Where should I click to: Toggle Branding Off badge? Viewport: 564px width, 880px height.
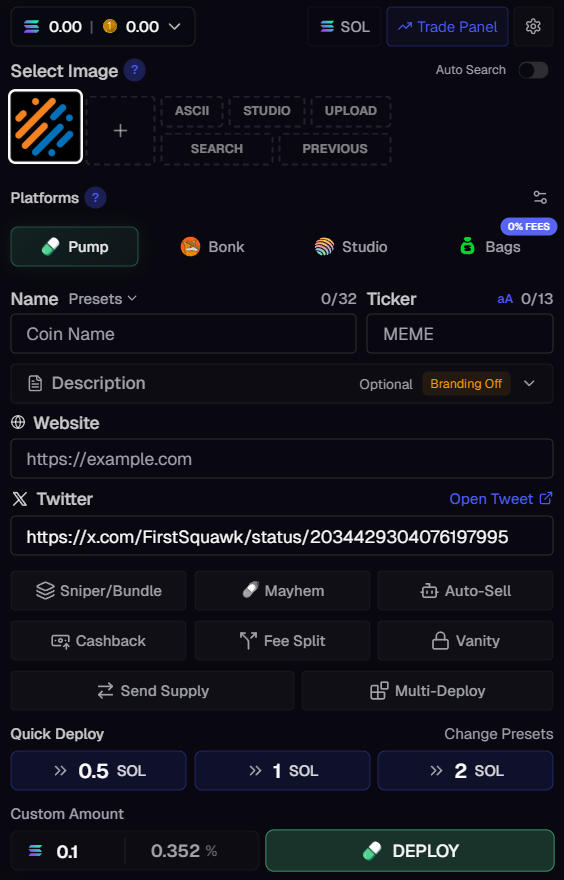466,384
